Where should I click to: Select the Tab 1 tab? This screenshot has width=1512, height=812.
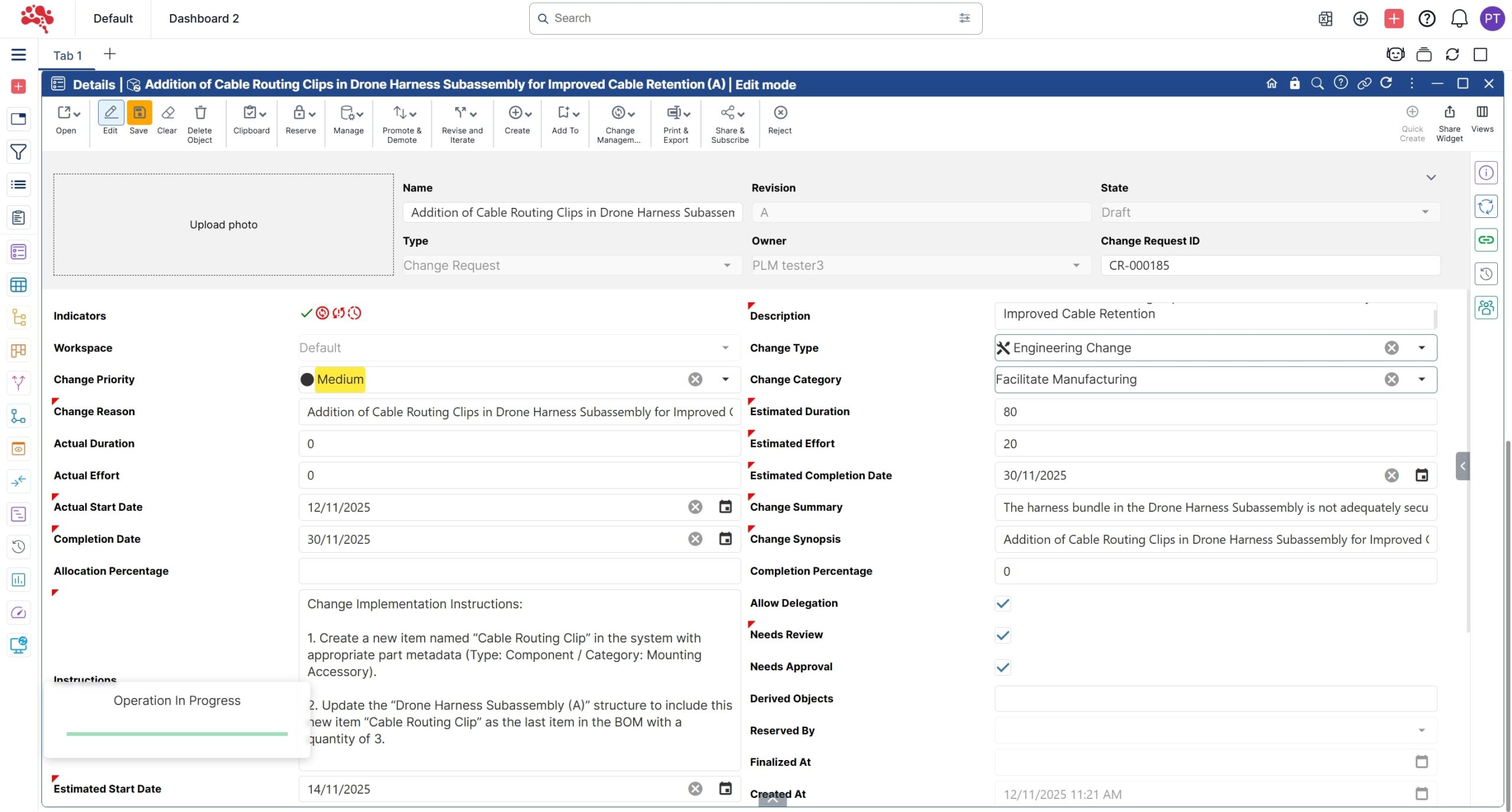(x=67, y=56)
